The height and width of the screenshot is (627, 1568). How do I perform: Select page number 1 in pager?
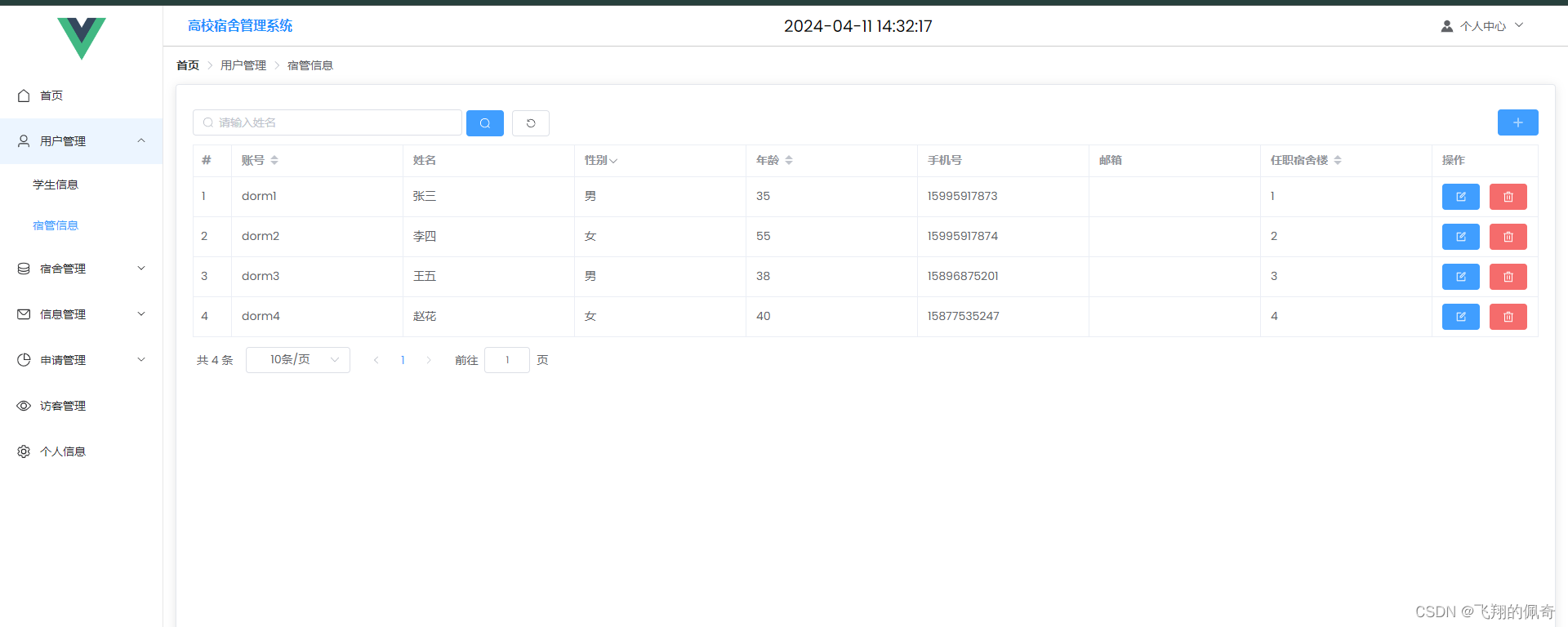click(x=403, y=360)
